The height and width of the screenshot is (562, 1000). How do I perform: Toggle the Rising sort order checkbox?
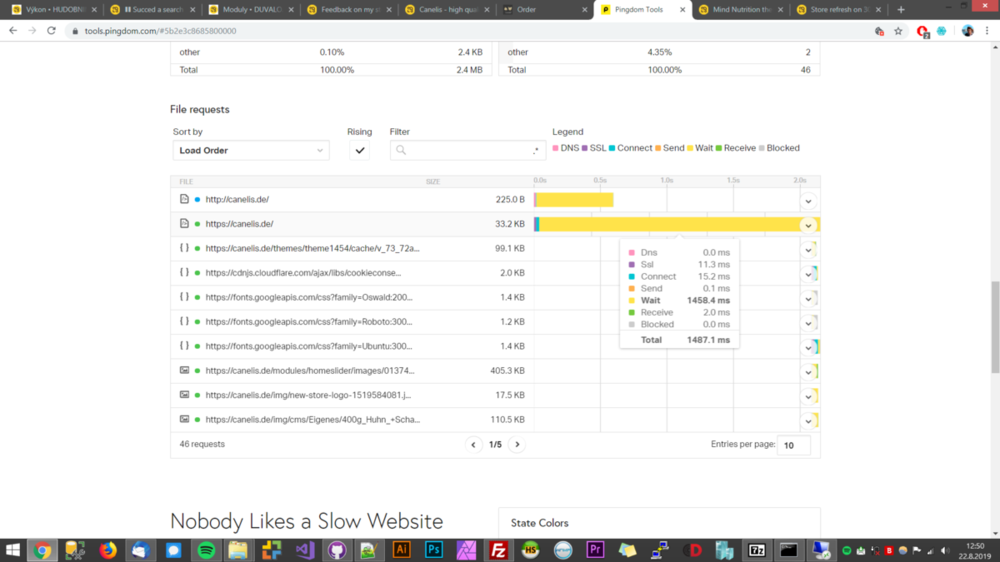click(360, 150)
